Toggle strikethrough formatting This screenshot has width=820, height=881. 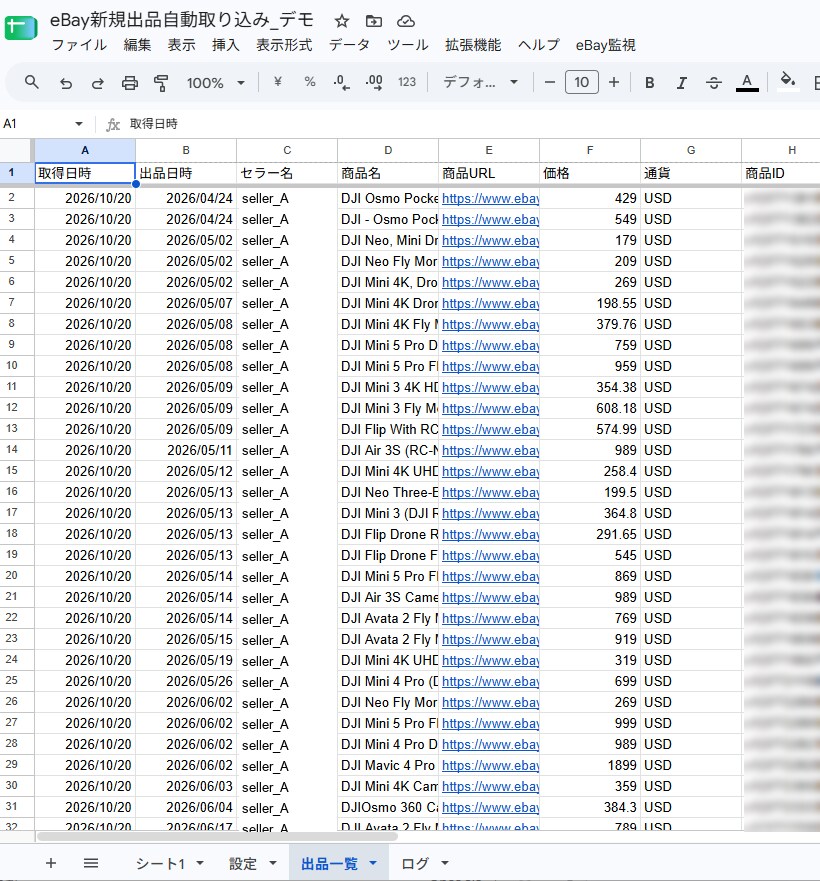point(714,83)
